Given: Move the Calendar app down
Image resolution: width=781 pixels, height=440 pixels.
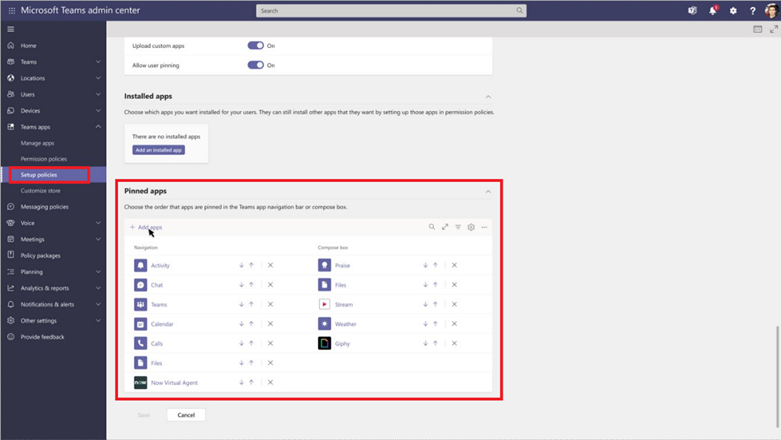Looking at the screenshot, I should [x=242, y=324].
